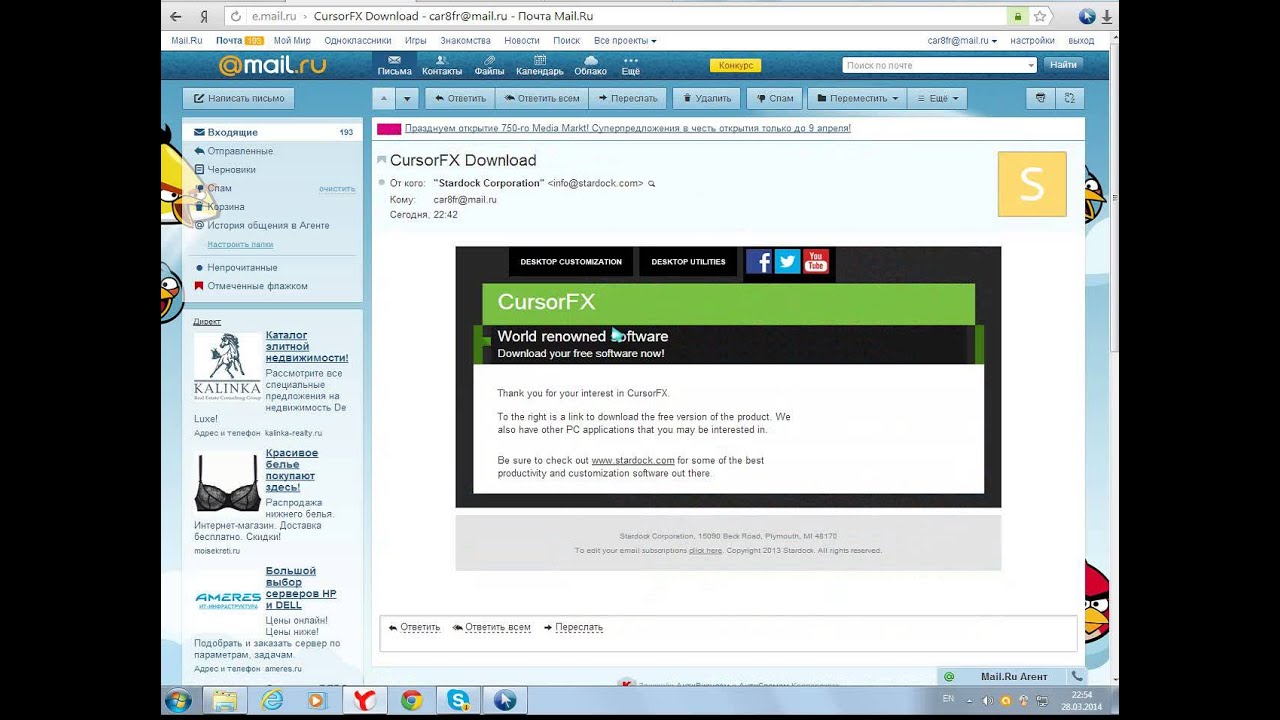Open Файлы in the top bar
The width and height of the screenshot is (1280, 720).
pyautogui.click(x=489, y=65)
